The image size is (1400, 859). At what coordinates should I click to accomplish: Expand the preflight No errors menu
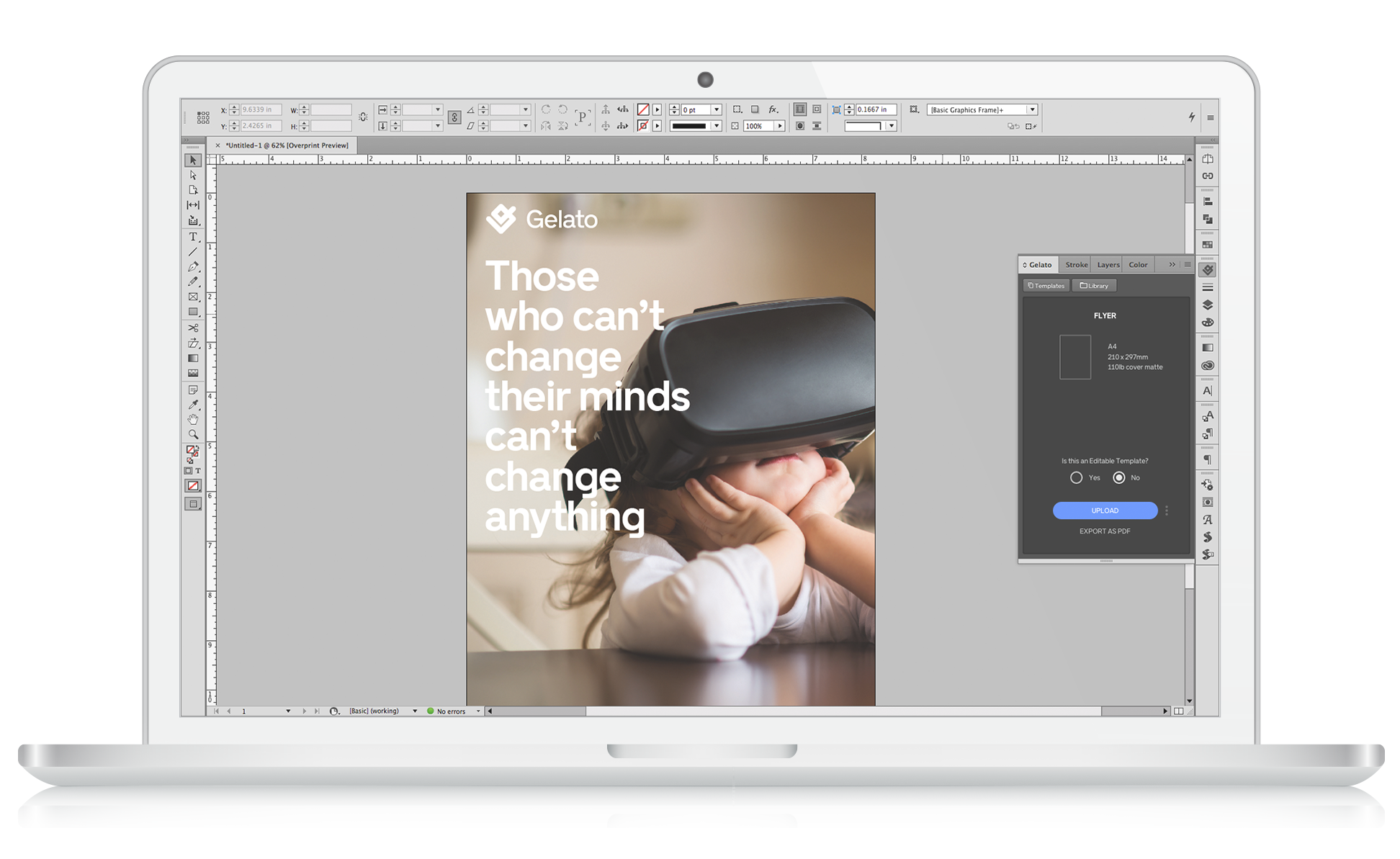[478, 711]
